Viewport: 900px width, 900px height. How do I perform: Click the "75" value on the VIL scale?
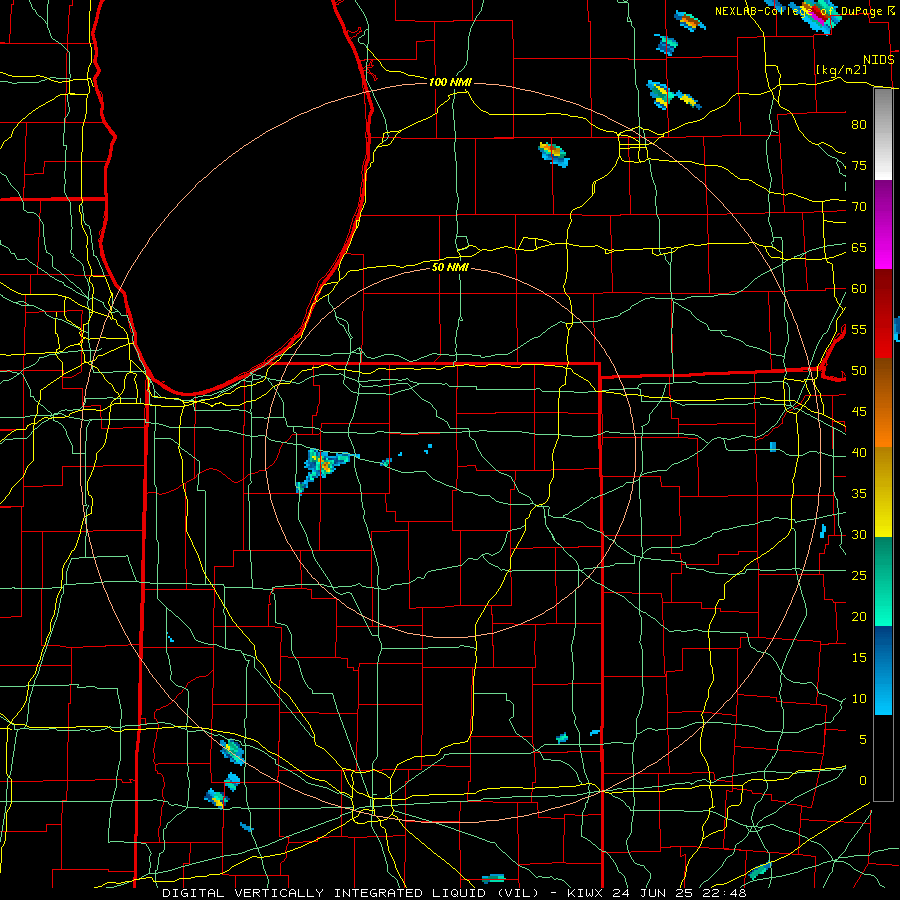click(x=859, y=166)
